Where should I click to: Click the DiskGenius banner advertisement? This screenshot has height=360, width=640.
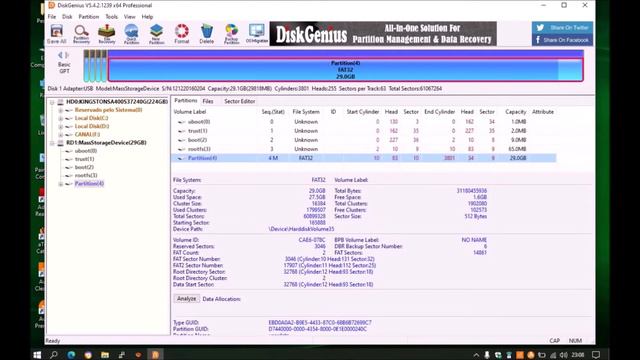coord(383,33)
